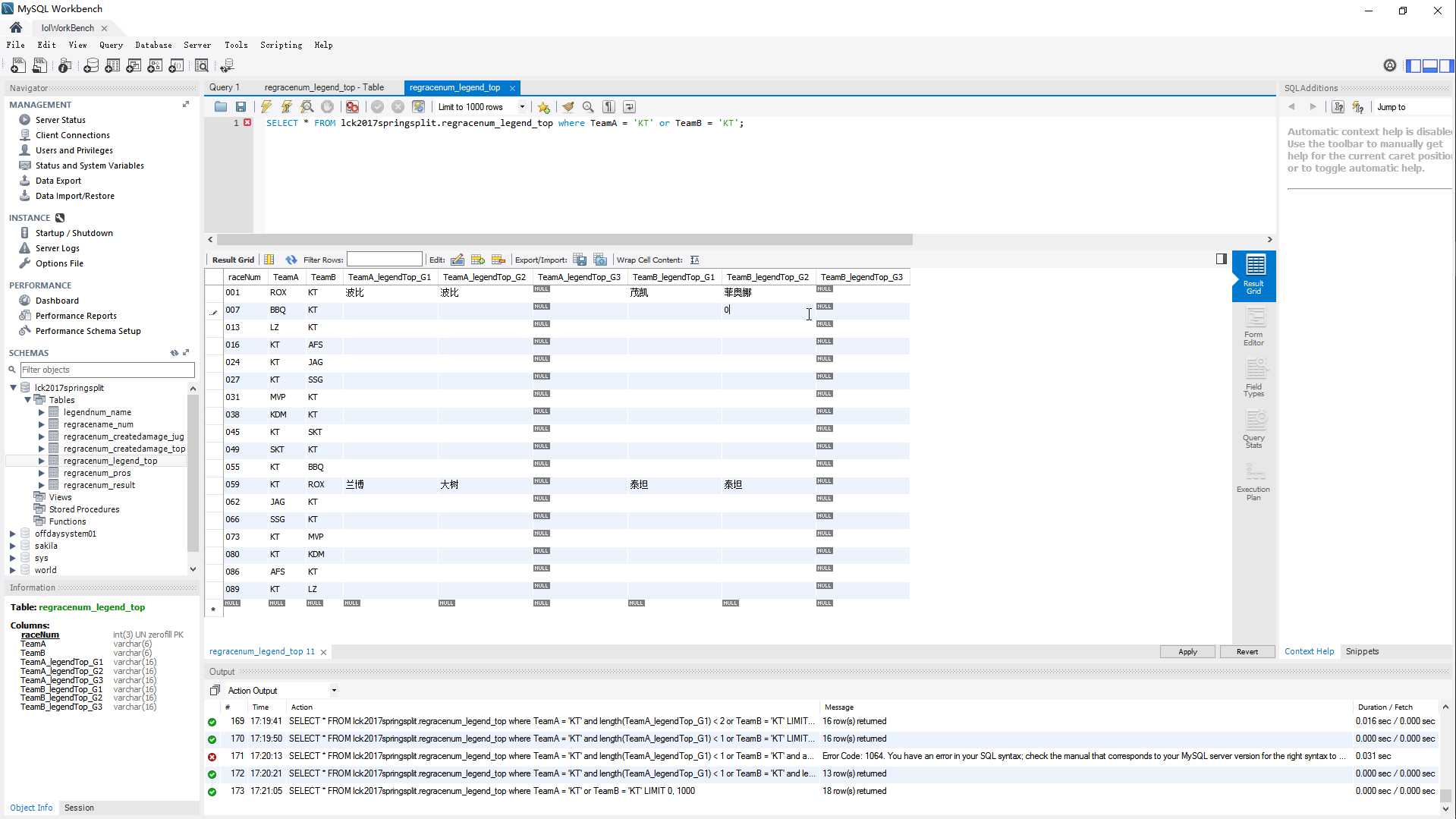Open the Scripting menu
1456x819 pixels.
point(281,45)
